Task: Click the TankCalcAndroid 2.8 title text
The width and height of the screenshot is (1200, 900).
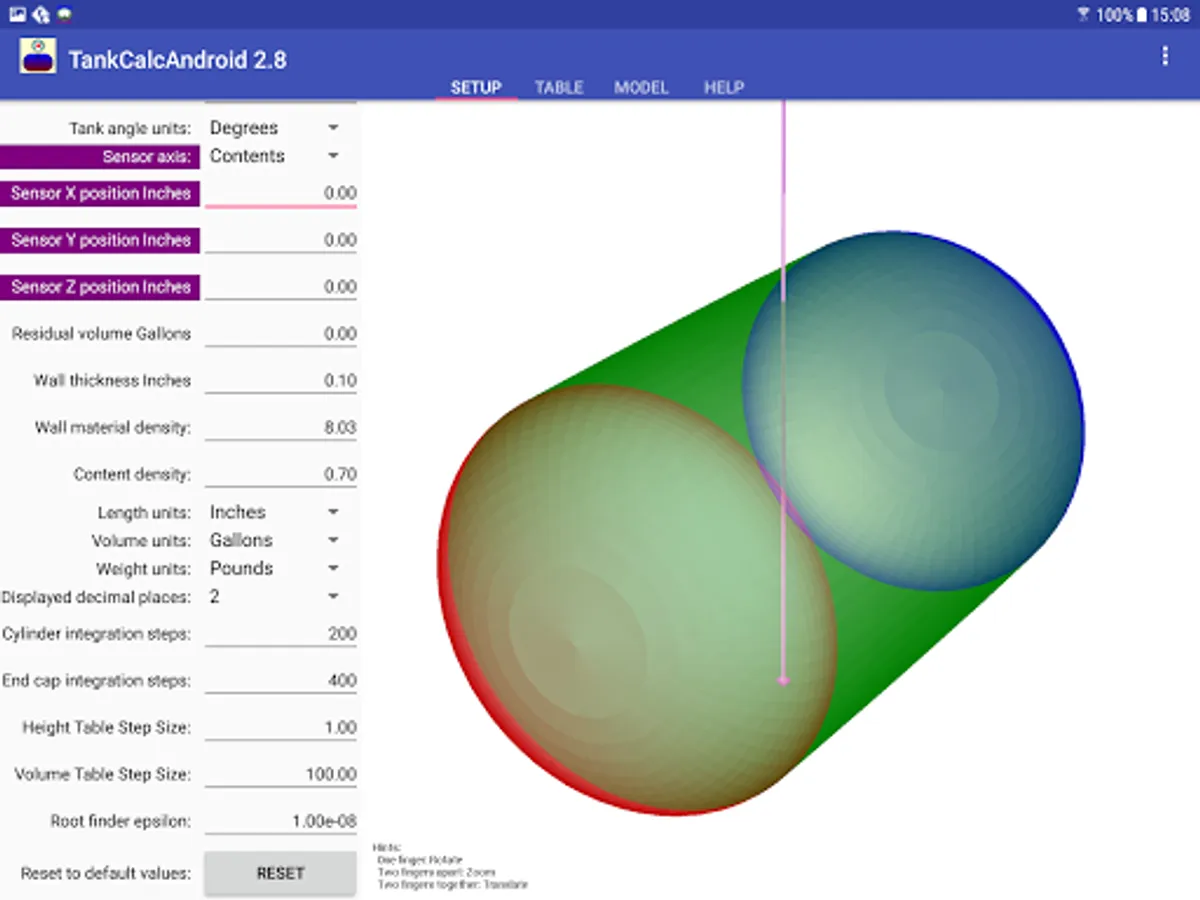Action: 178,60
